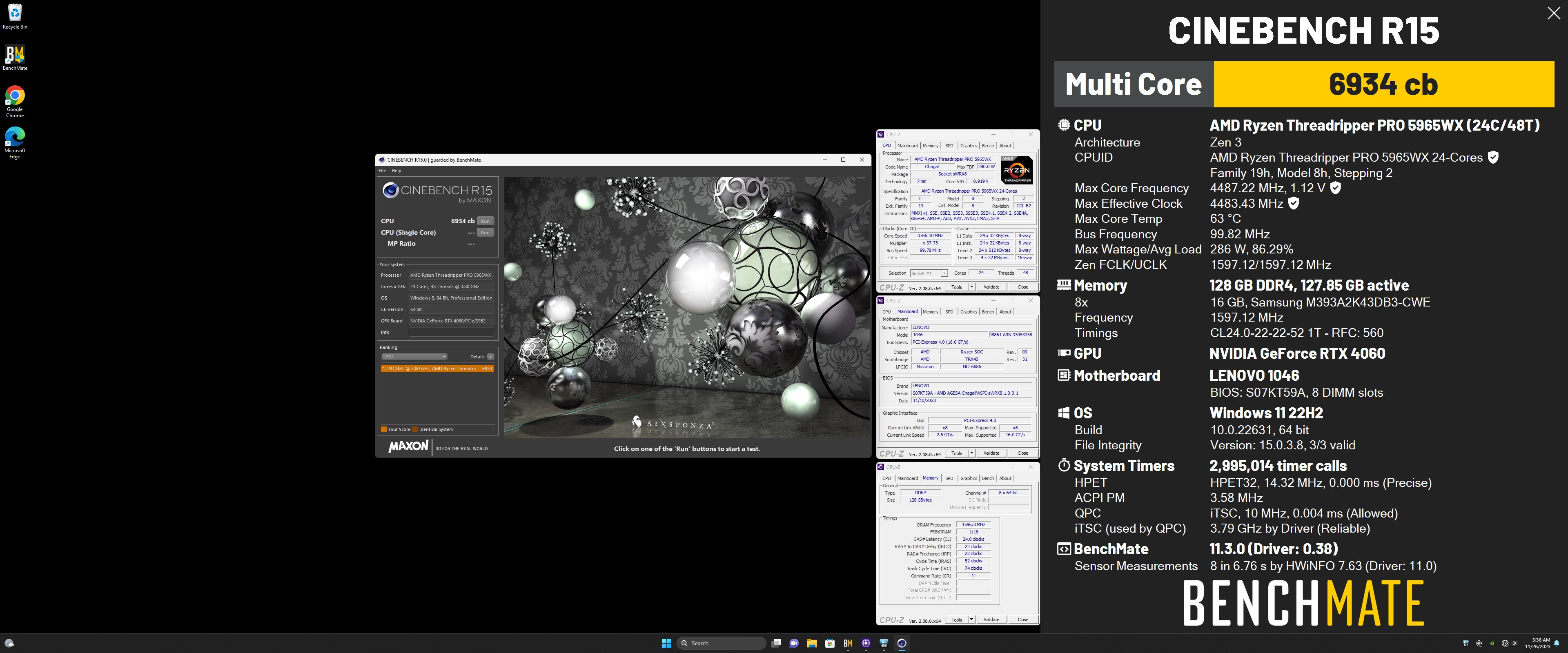The height and width of the screenshot is (653, 1568).
Task: Click the Cinebench taskbar icon
Action: pyautogui.click(x=902, y=643)
